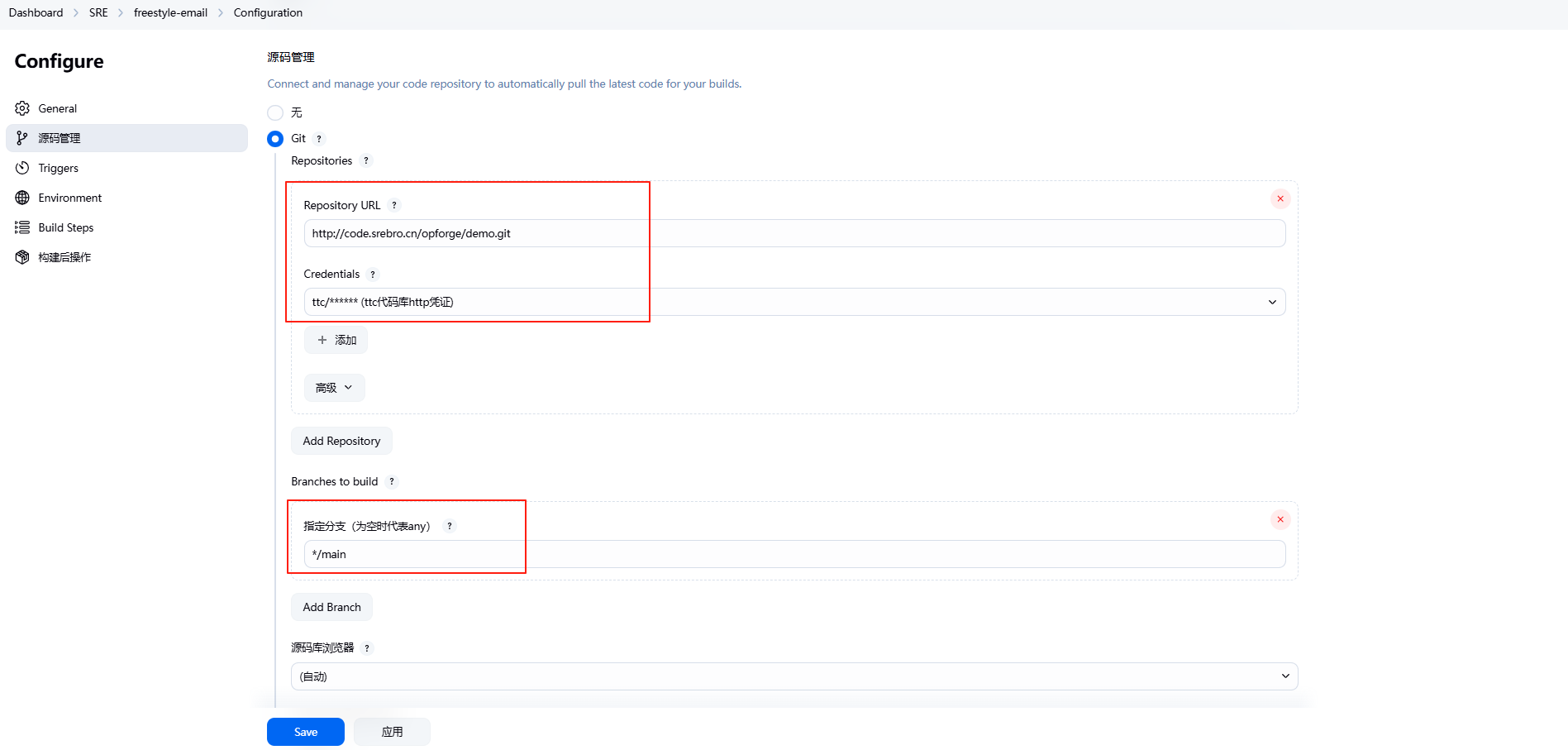Open help icon beside Credentials label
This screenshot has width=1568, height=750.
click(x=373, y=275)
